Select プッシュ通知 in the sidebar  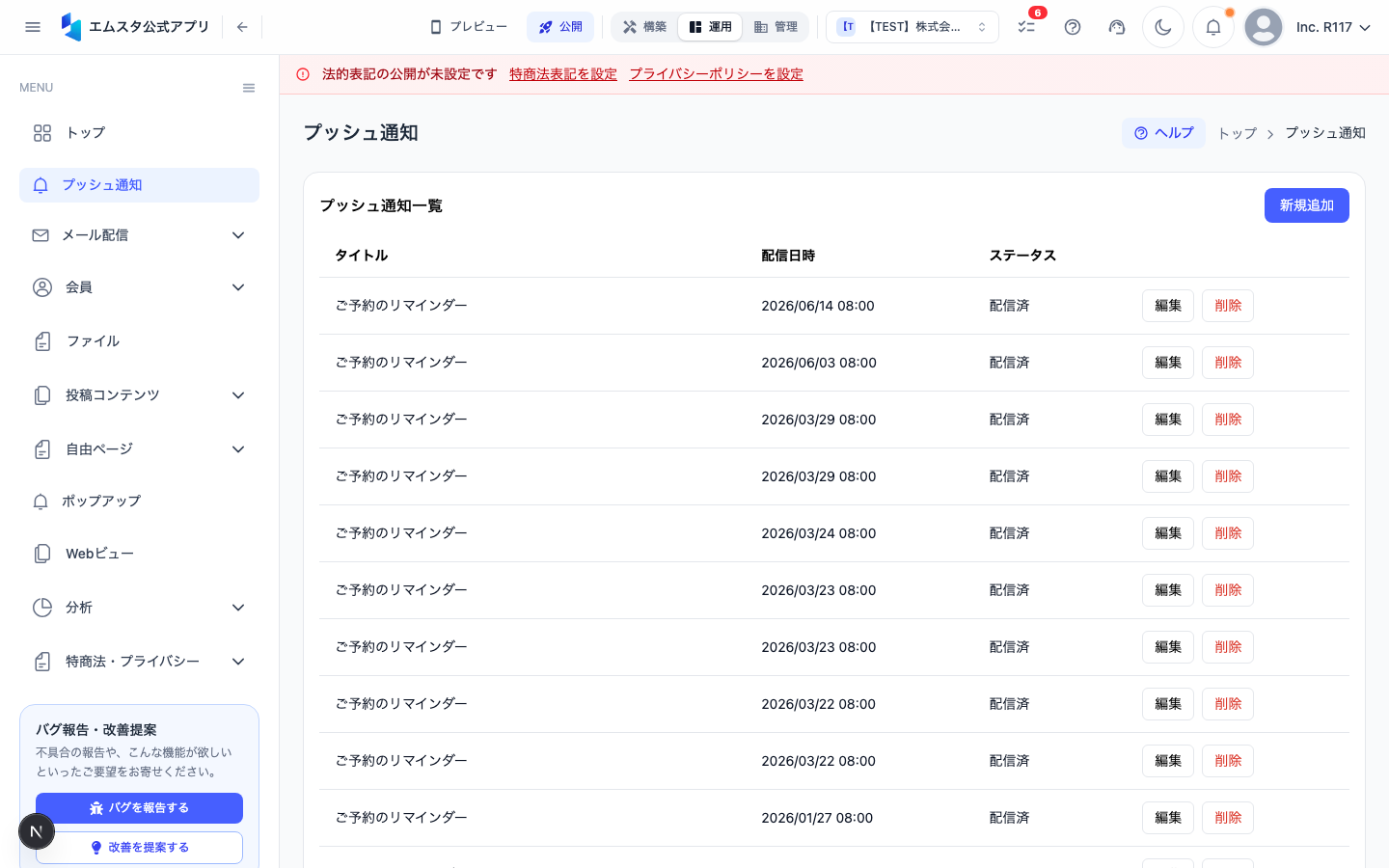tap(139, 185)
